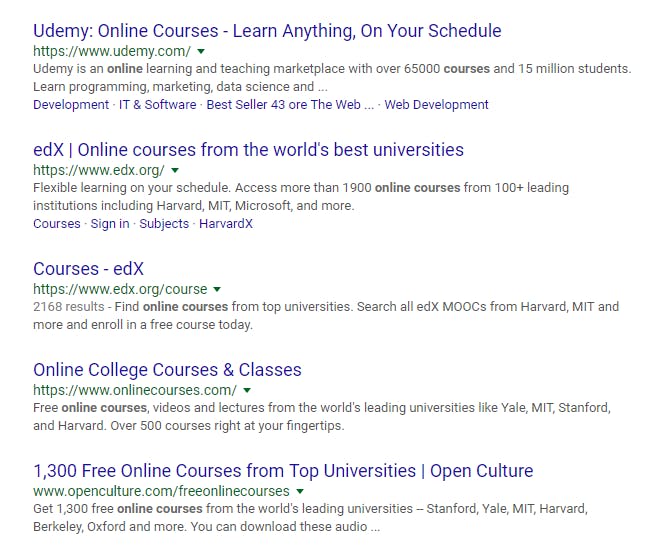This screenshot has width=667, height=553.
Task: Click the www.openculture.com/freeonlinecourses green URL
Action: pos(161,491)
